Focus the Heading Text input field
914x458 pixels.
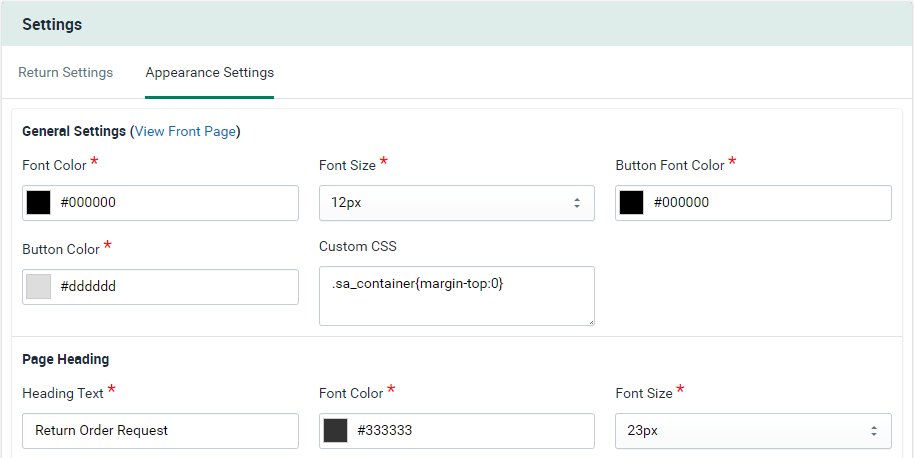click(160, 431)
